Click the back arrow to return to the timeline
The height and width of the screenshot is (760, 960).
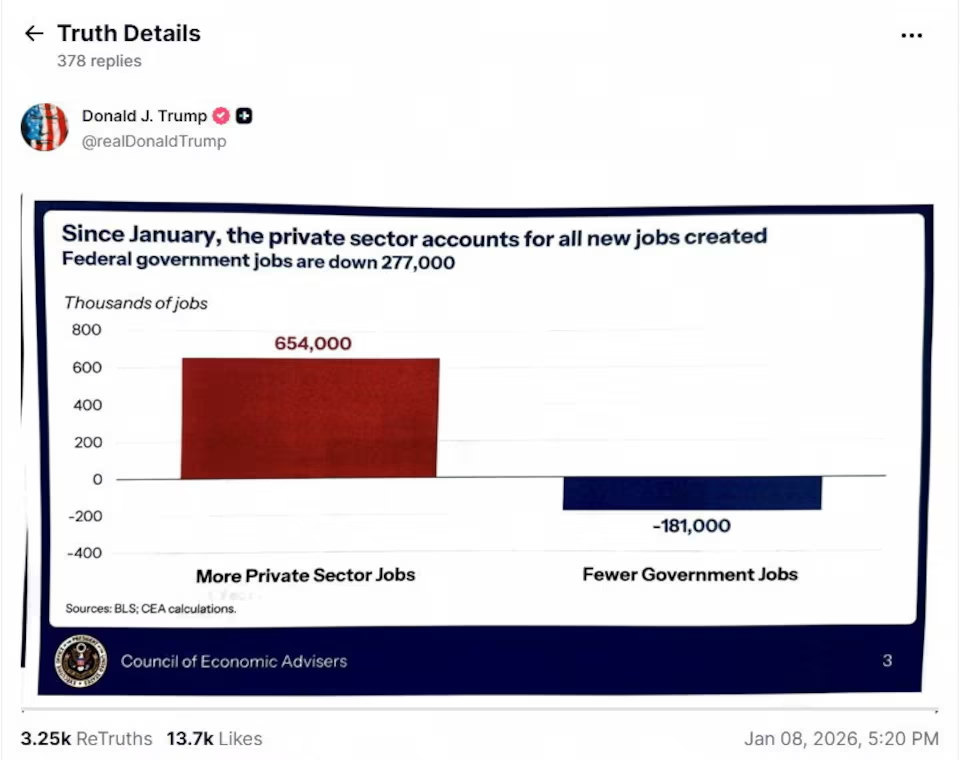(x=33, y=33)
